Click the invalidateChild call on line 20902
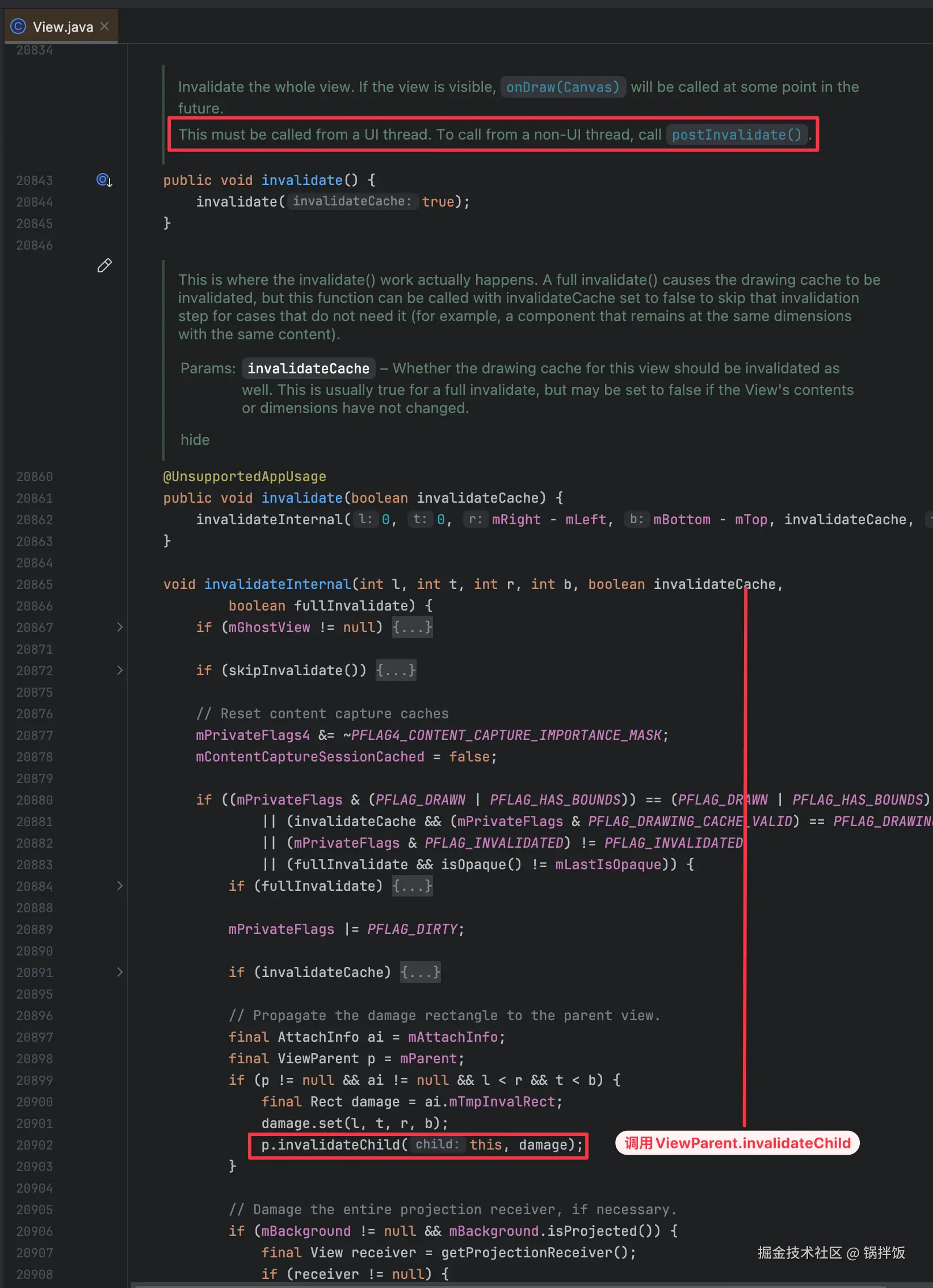Viewport: 933px width, 1288px height. [338, 1145]
